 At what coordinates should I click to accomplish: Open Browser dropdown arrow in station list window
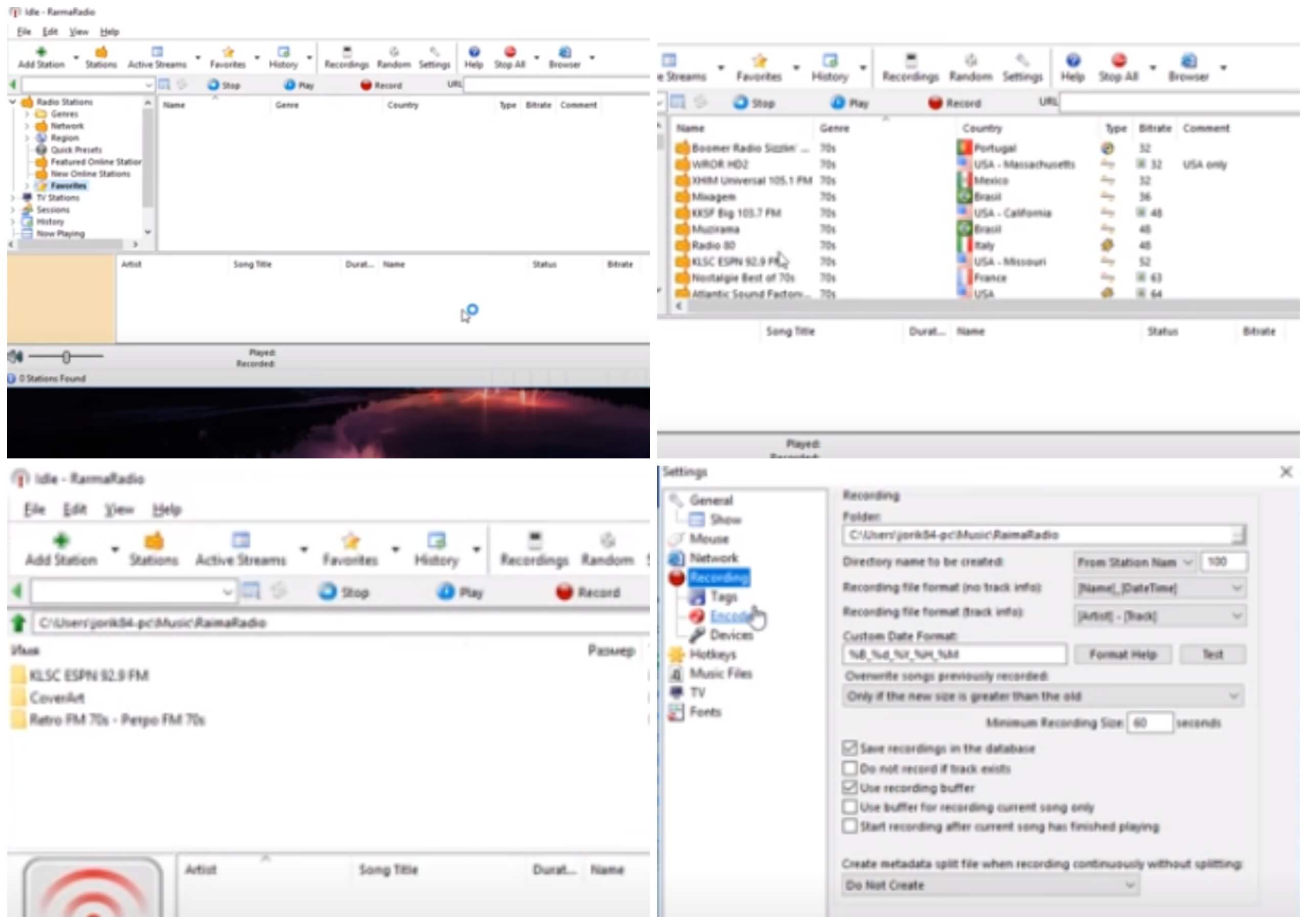click(1223, 68)
